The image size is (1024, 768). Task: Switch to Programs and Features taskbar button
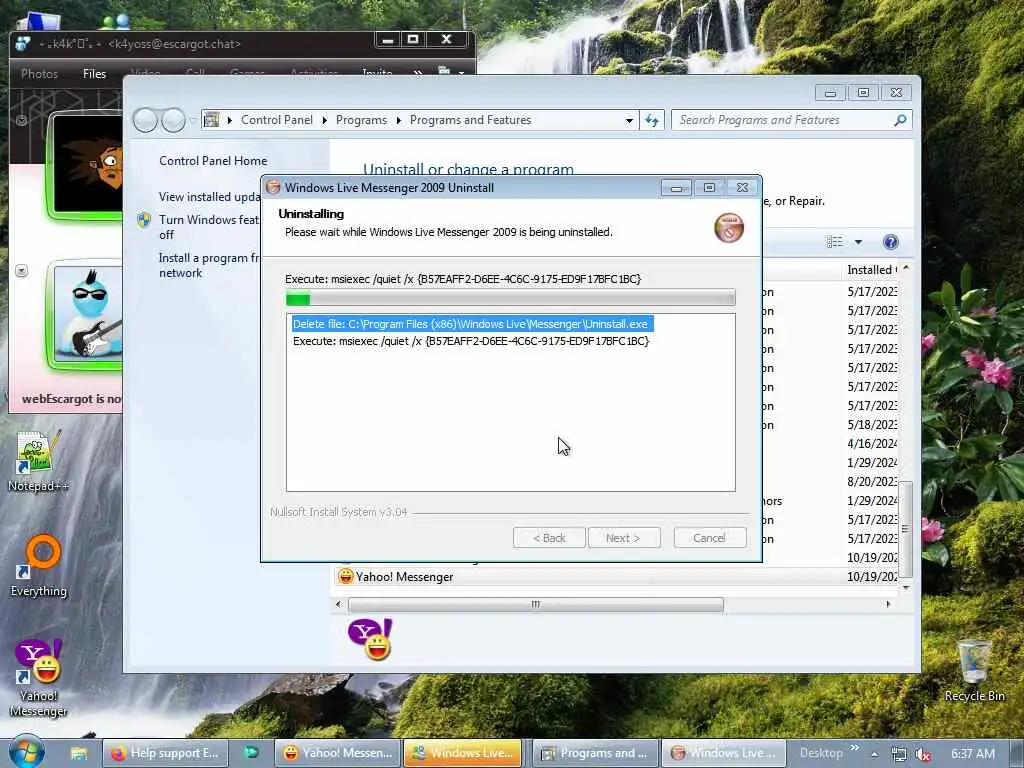[x=595, y=754]
